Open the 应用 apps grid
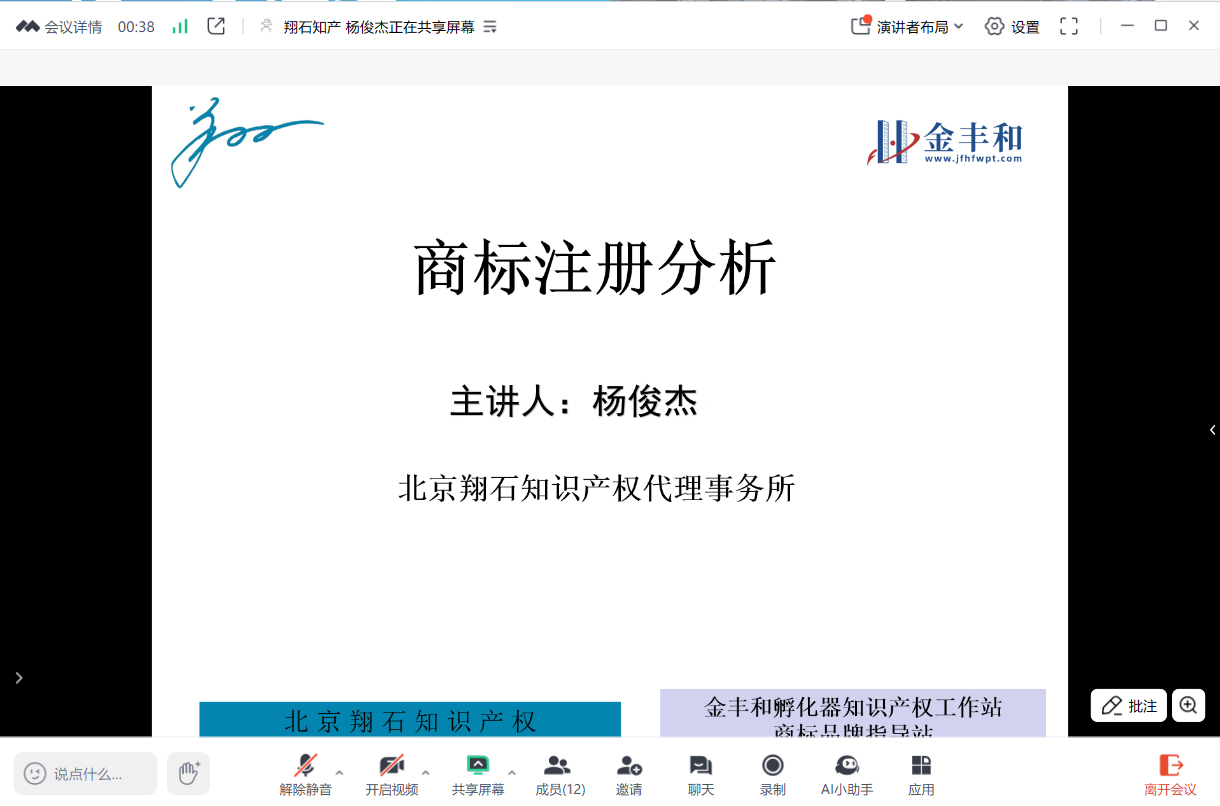1220x806 pixels. point(921,775)
